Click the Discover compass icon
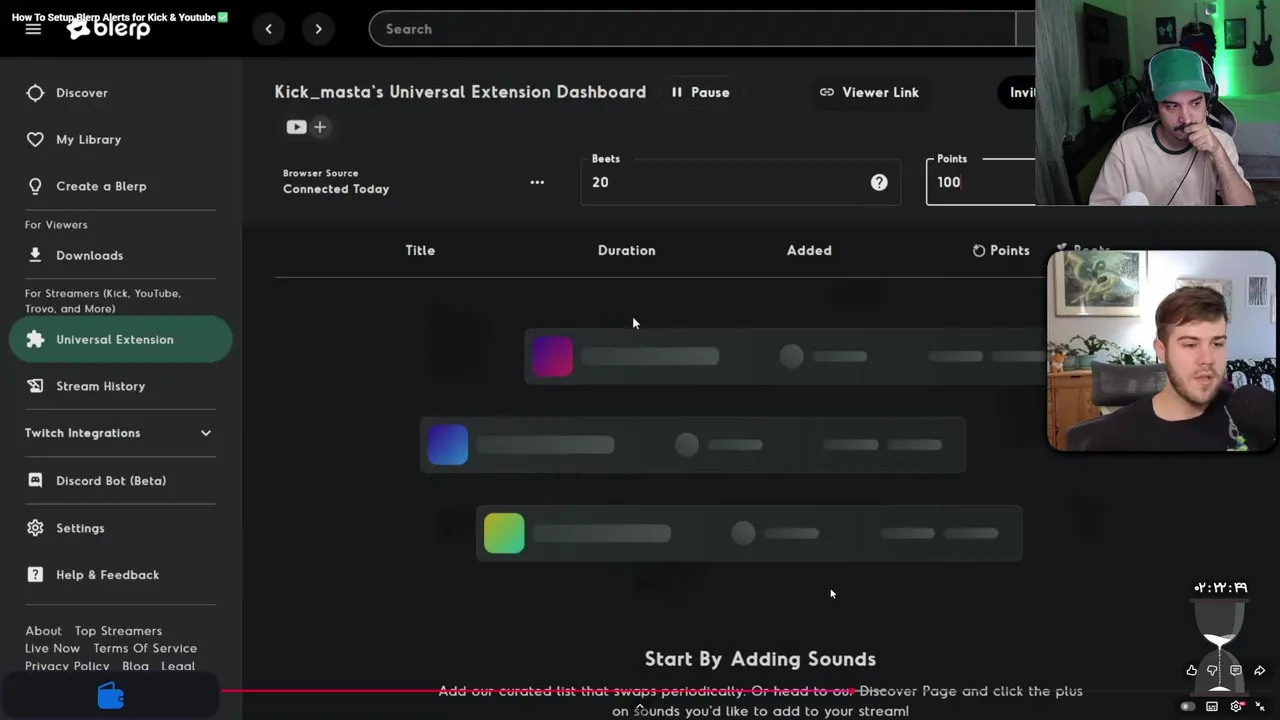Screen dimensions: 1280x720 (x=35, y=93)
